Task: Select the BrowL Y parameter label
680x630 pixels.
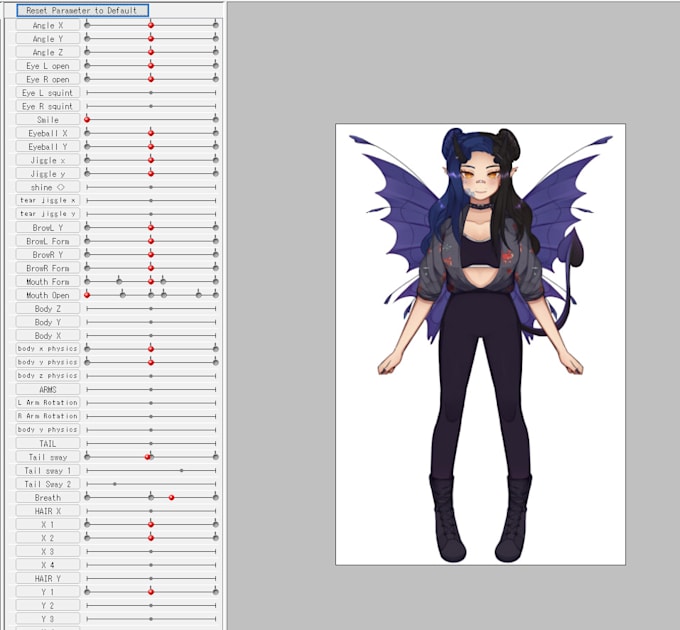Action: click(48, 227)
